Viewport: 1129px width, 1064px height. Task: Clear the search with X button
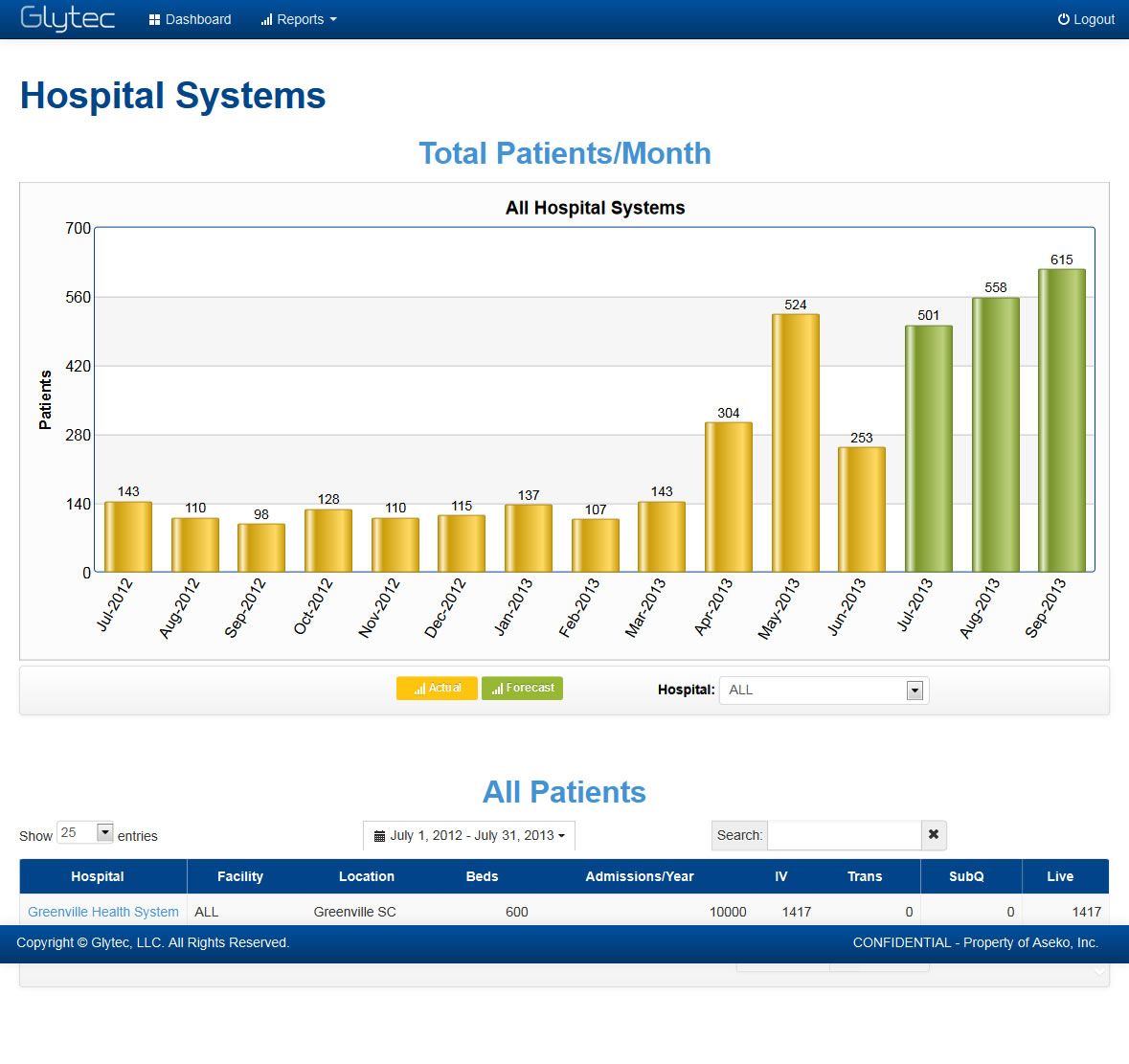point(934,835)
